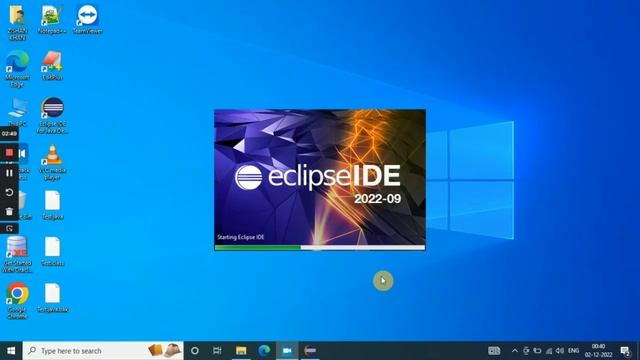Open Get Started With Oracle shortcut
The image size is (640, 360).
(17, 255)
